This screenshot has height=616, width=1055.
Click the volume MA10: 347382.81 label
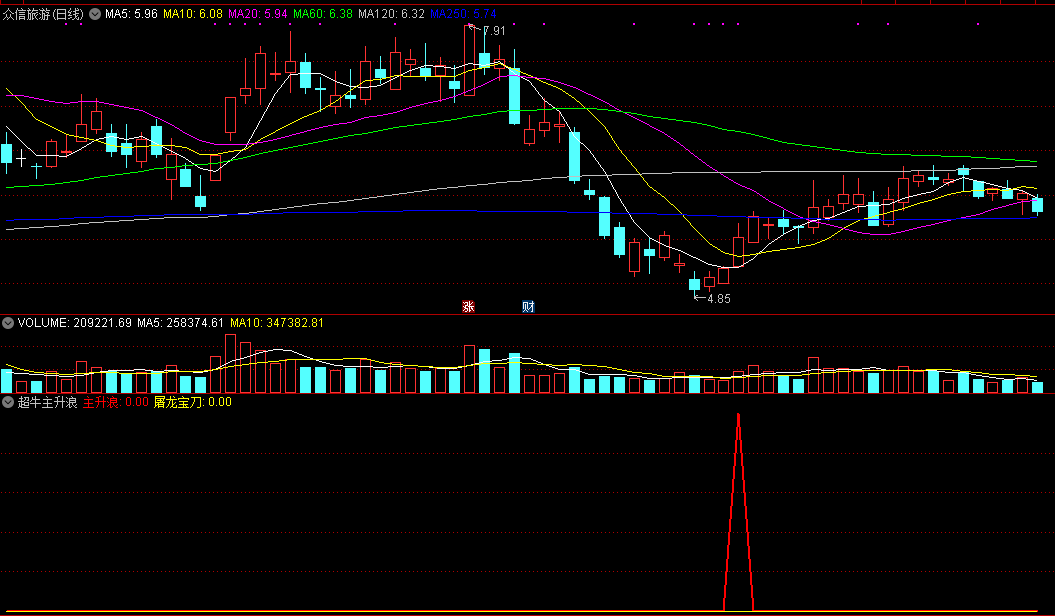(277, 323)
